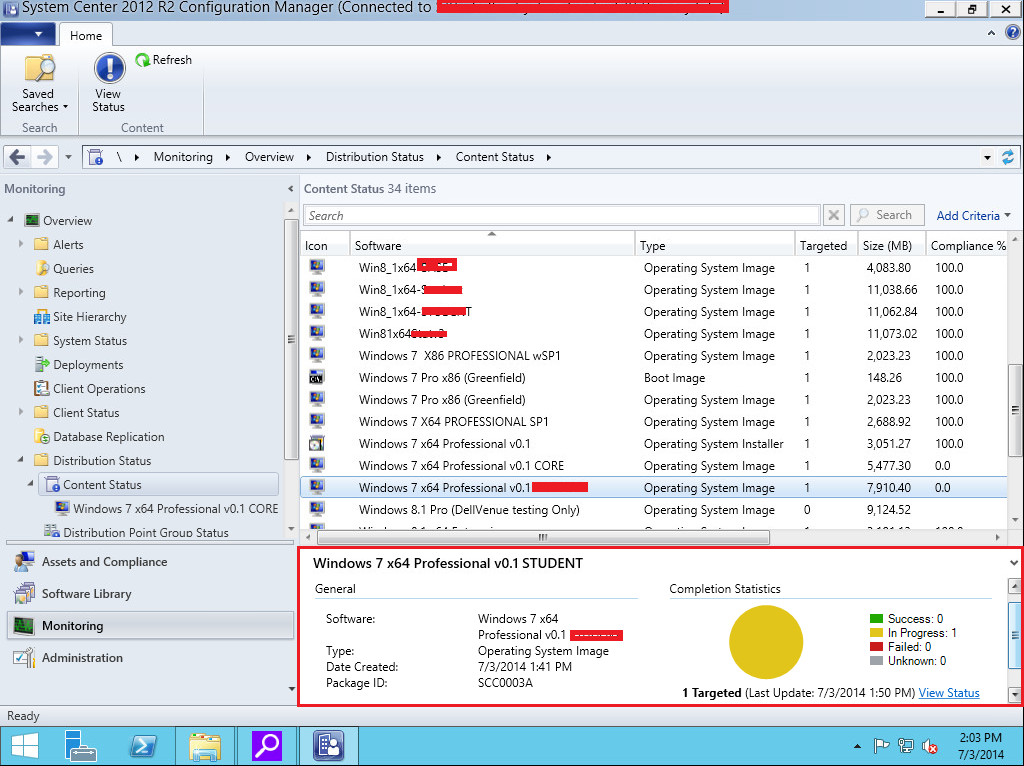Click Overview in the breadcrumb
The image size is (1024, 766).
(269, 157)
